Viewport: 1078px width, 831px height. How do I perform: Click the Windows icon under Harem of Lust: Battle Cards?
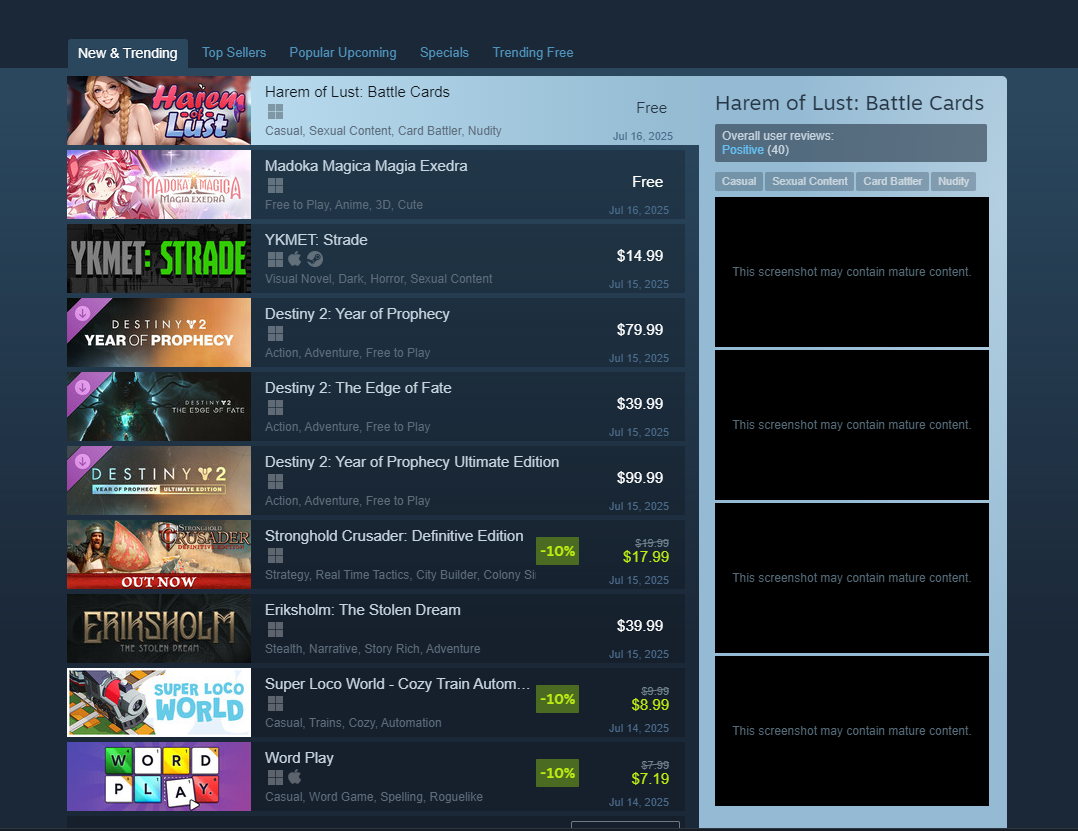coord(275,111)
